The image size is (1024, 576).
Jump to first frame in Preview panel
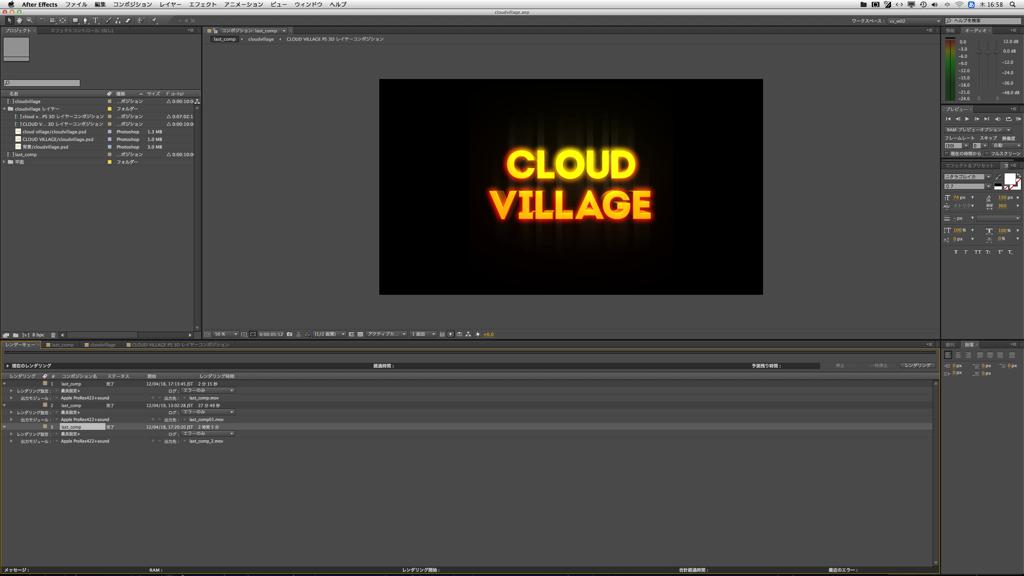[x=948, y=119]
